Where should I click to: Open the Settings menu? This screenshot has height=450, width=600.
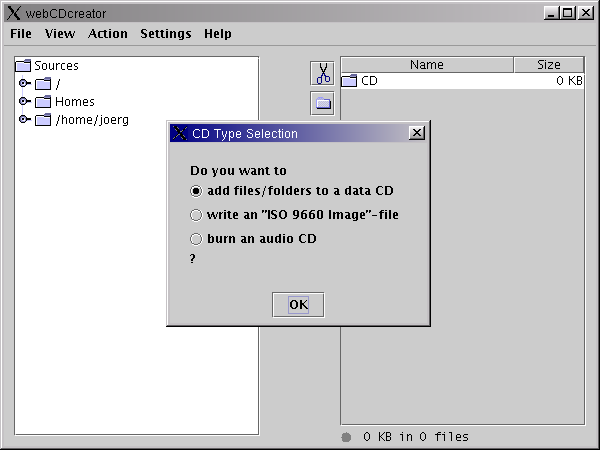(x=166, y=34)
